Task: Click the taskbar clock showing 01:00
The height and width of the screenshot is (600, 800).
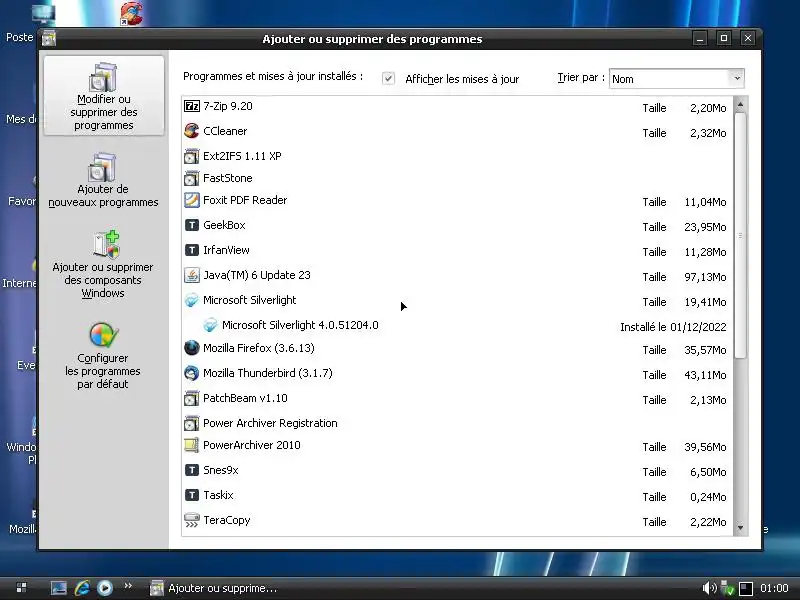Action: pos(774,588)
